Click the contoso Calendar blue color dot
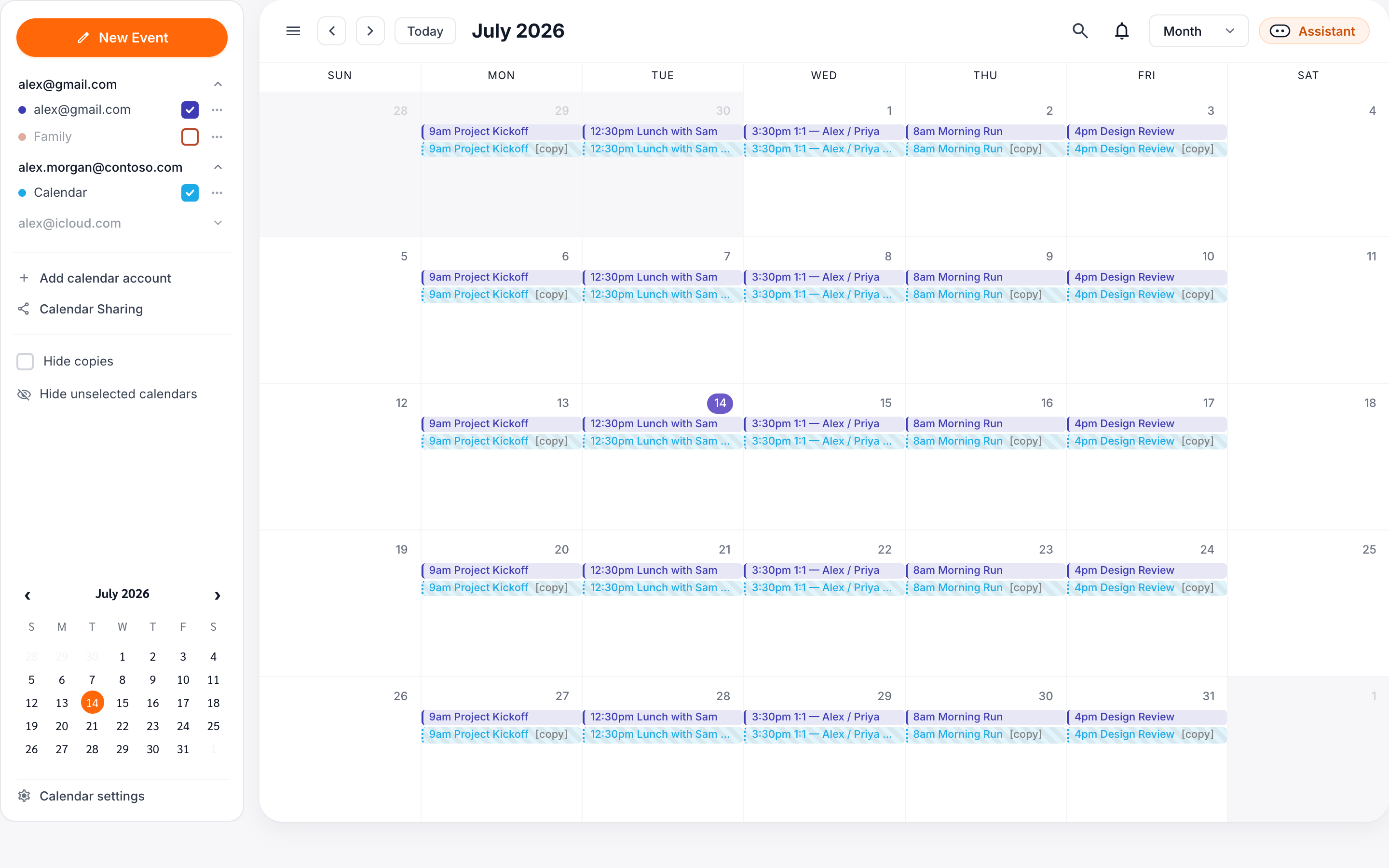 tap(22, 193)
